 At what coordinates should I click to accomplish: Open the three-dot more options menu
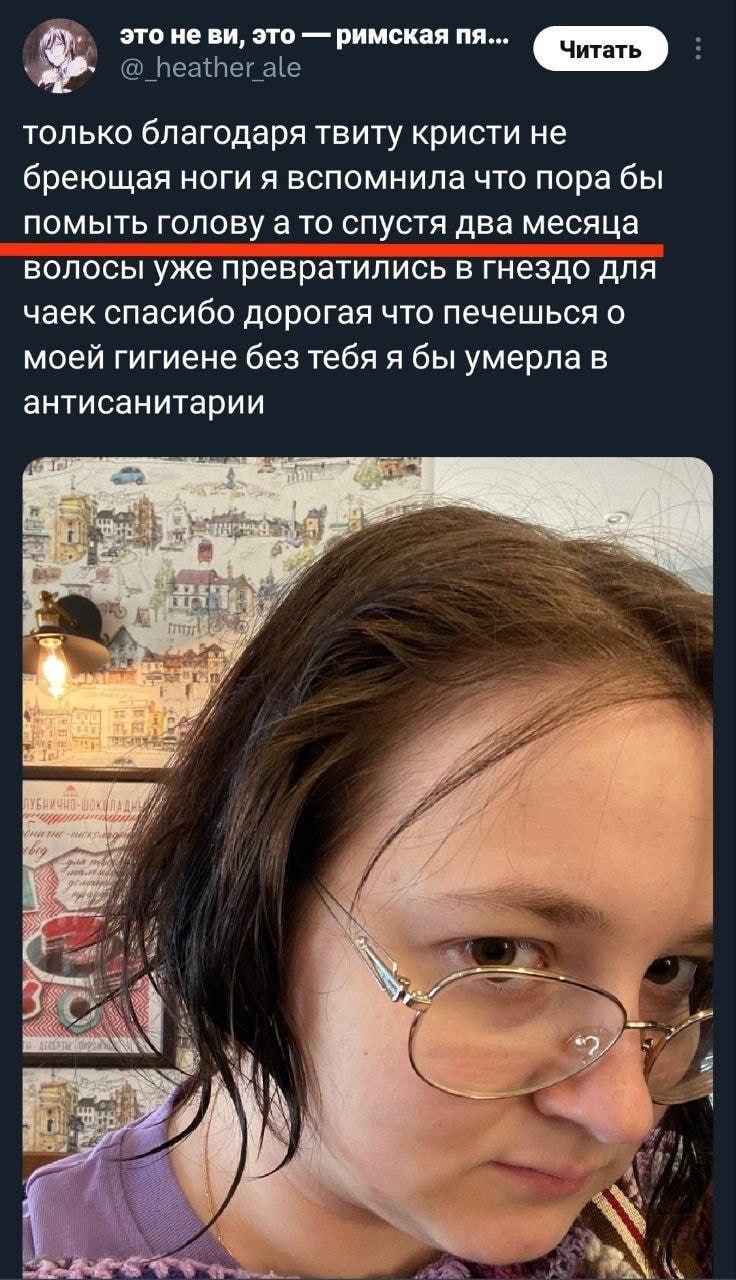click(x=697, y=48)
